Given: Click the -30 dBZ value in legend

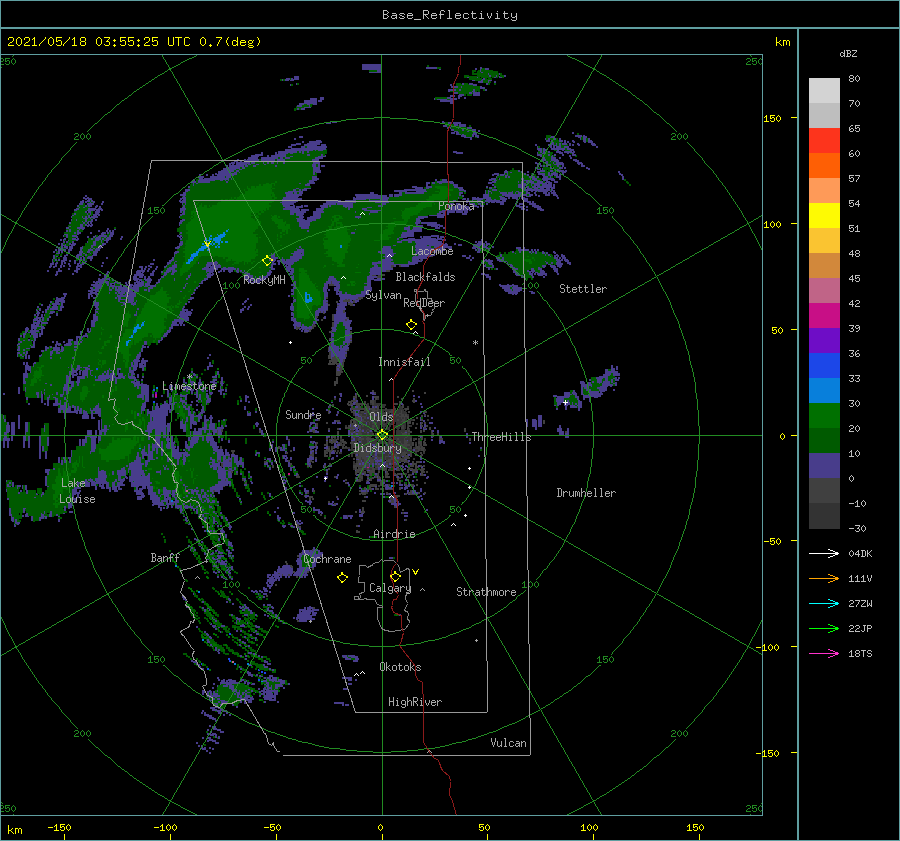Looking at the screenshot, I should pos(857,528).
